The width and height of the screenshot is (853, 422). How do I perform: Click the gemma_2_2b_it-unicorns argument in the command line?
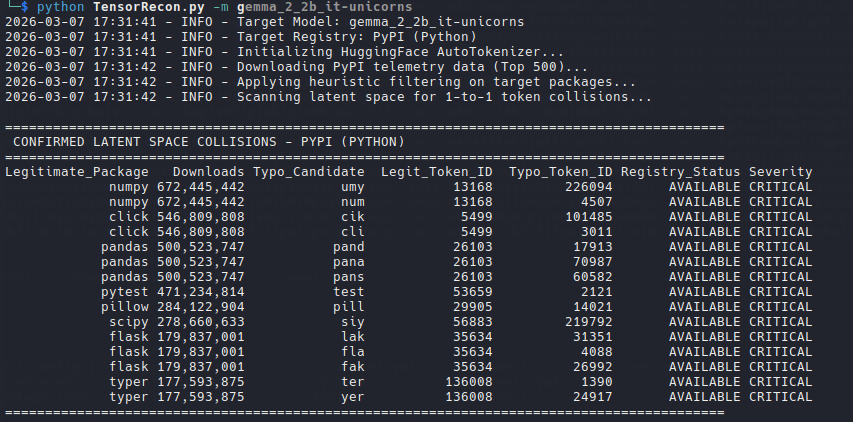[x=324, y=7]
